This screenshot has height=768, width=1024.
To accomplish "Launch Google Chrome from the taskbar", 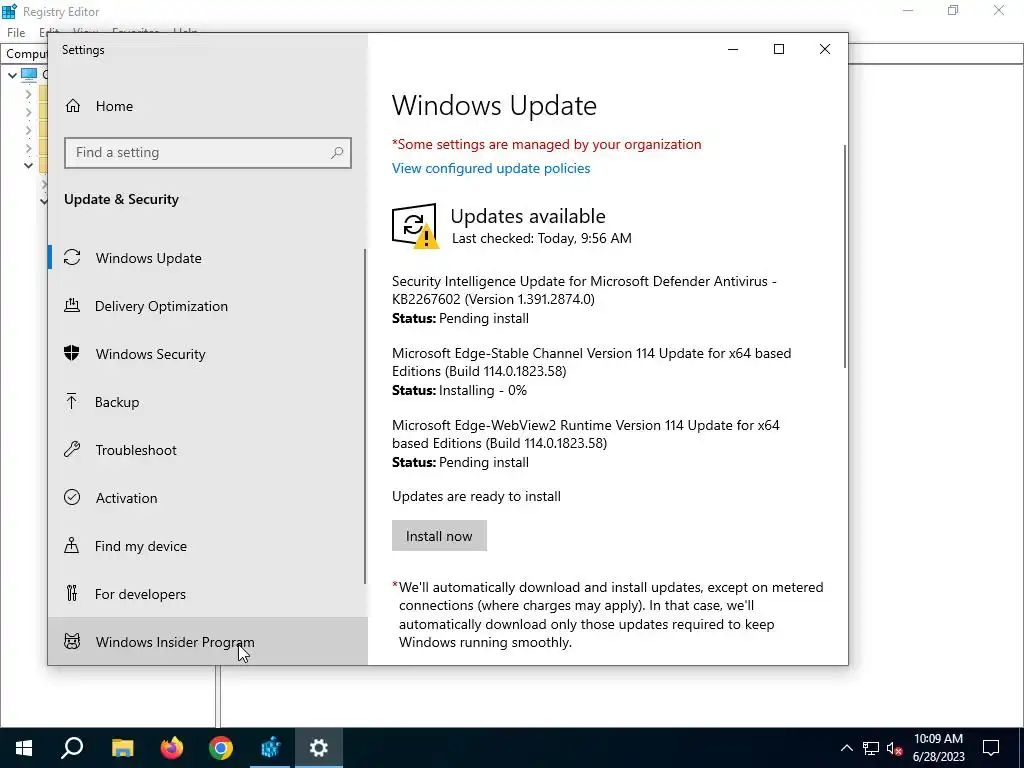I will tap(221, 748).
